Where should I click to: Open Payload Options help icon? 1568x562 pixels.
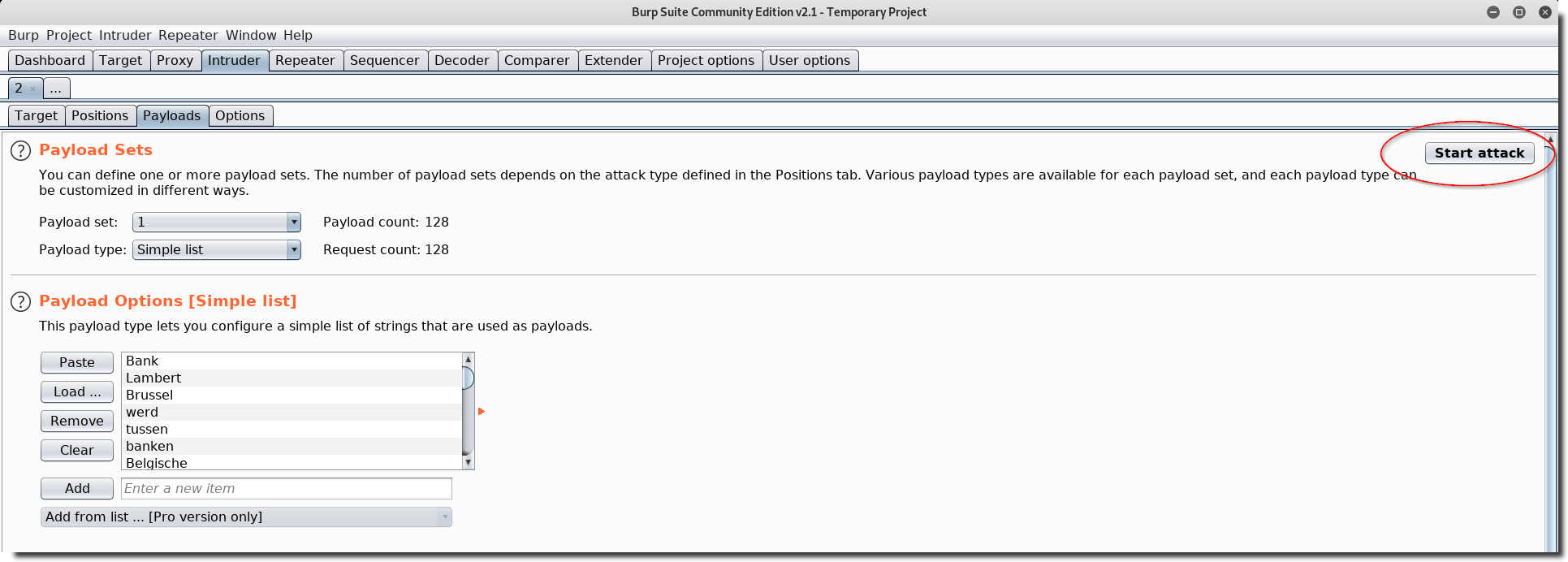point(20,302)
